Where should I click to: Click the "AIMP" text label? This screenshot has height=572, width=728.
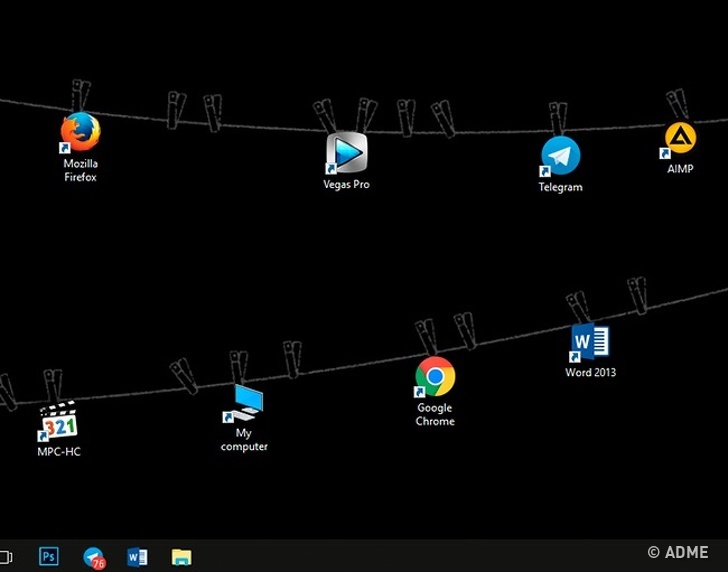pyautogui.click(x=680, y=169)
